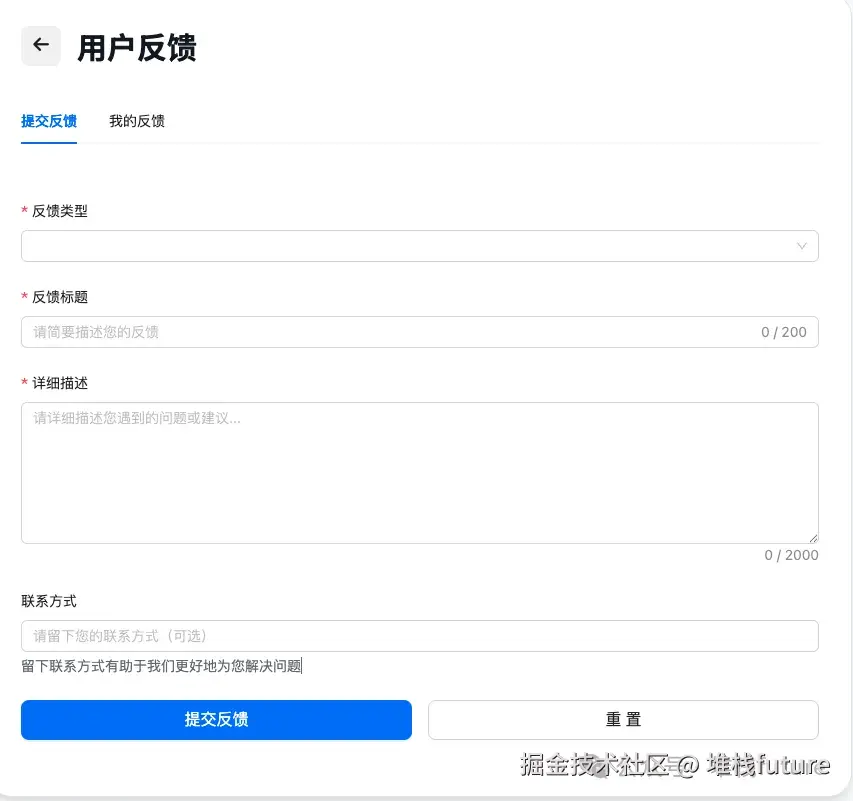Switch to the 我的反馈 tab
The image size is (853, 801).
point(136,121)
